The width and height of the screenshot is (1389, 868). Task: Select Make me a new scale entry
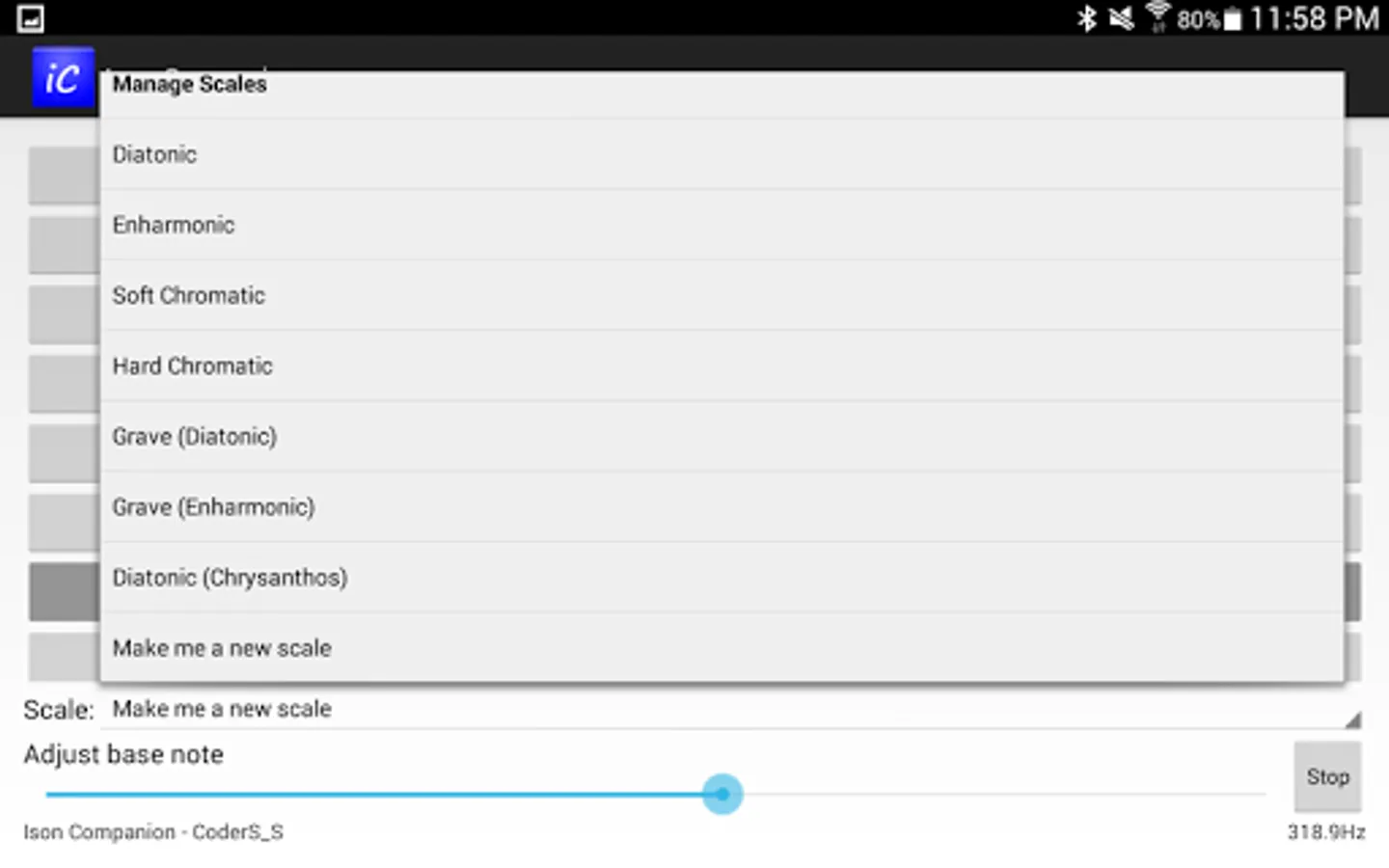click(x=722, y=647)
